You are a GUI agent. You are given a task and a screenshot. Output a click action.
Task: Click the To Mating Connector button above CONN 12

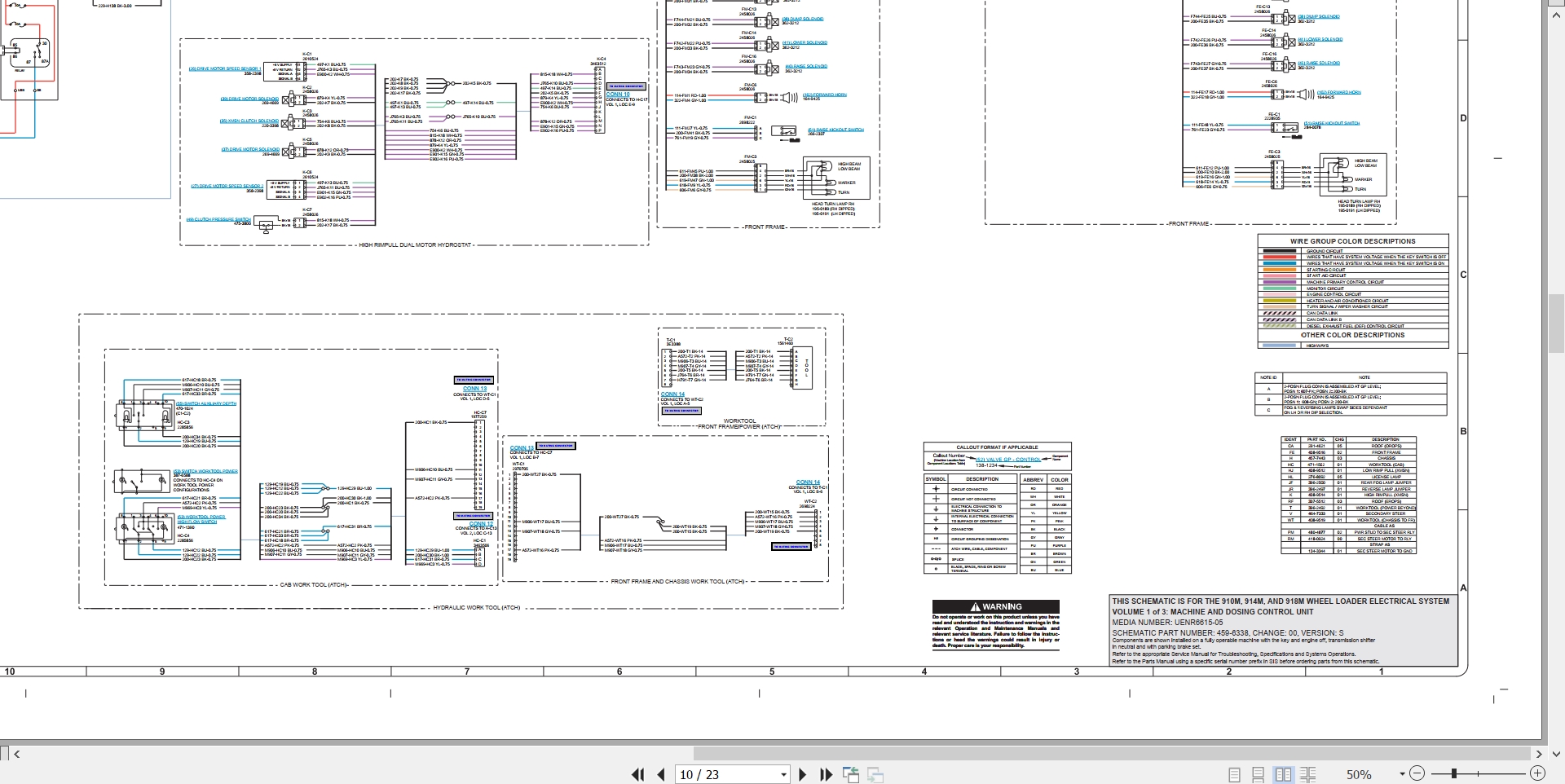[473, 516]
